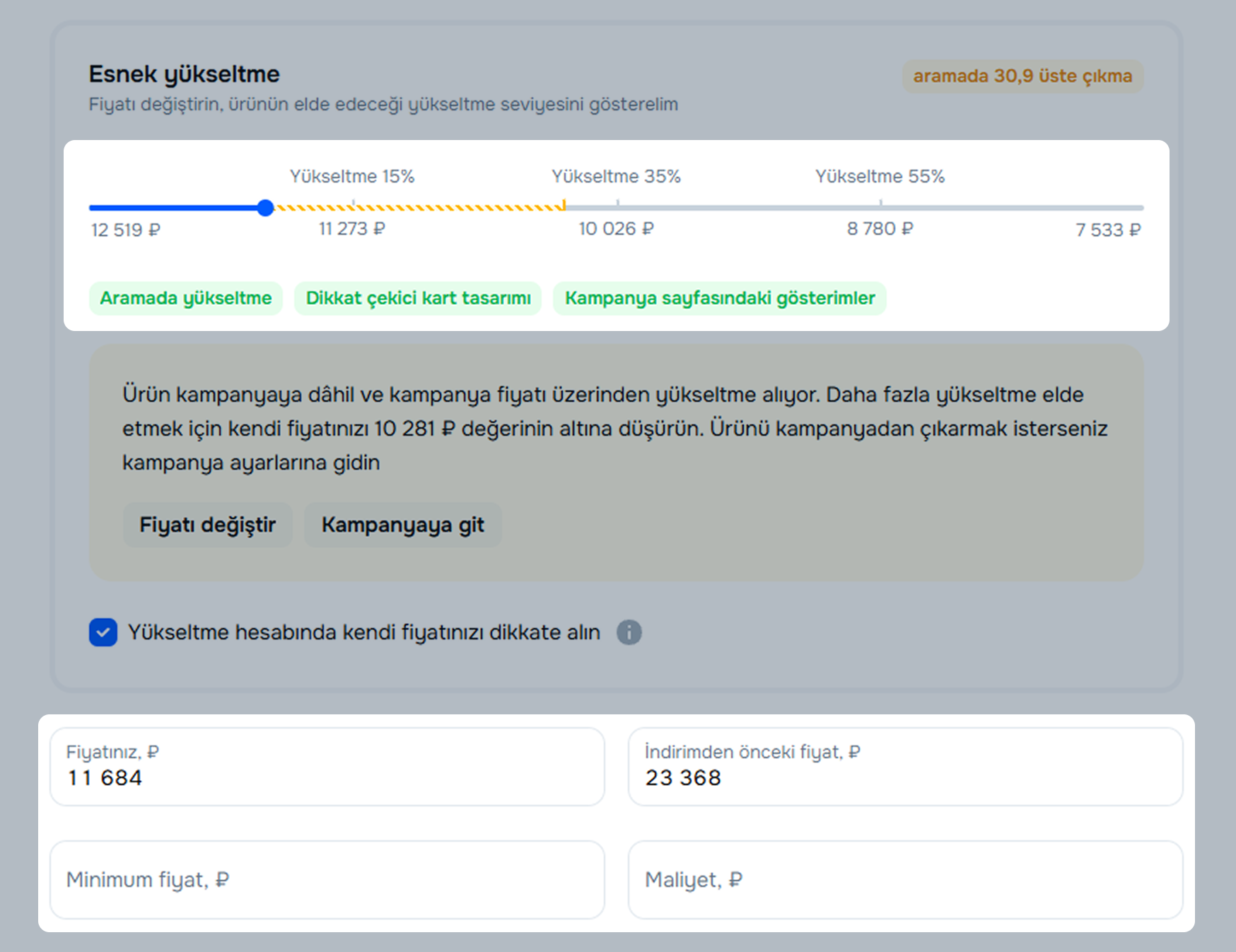Select the 'Aramada yükseltme' green tag
Screen dimensions: 1236x952
(186, 298)
